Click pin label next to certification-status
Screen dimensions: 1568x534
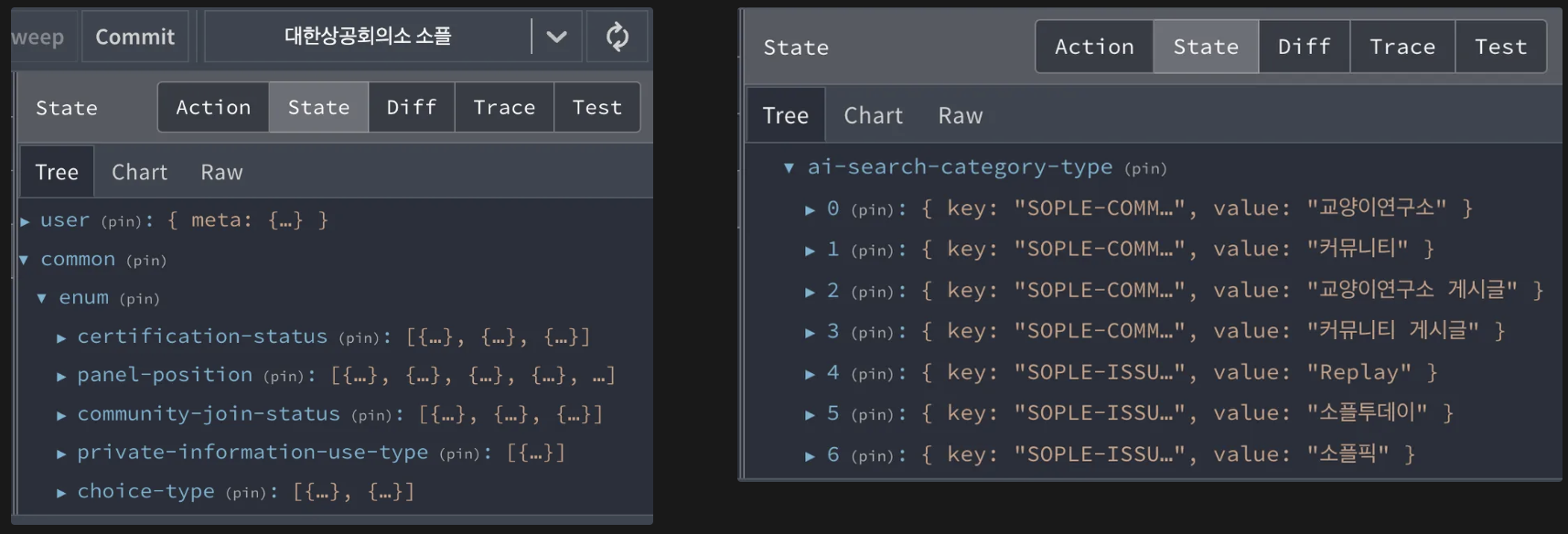click(x=360, y=337)
